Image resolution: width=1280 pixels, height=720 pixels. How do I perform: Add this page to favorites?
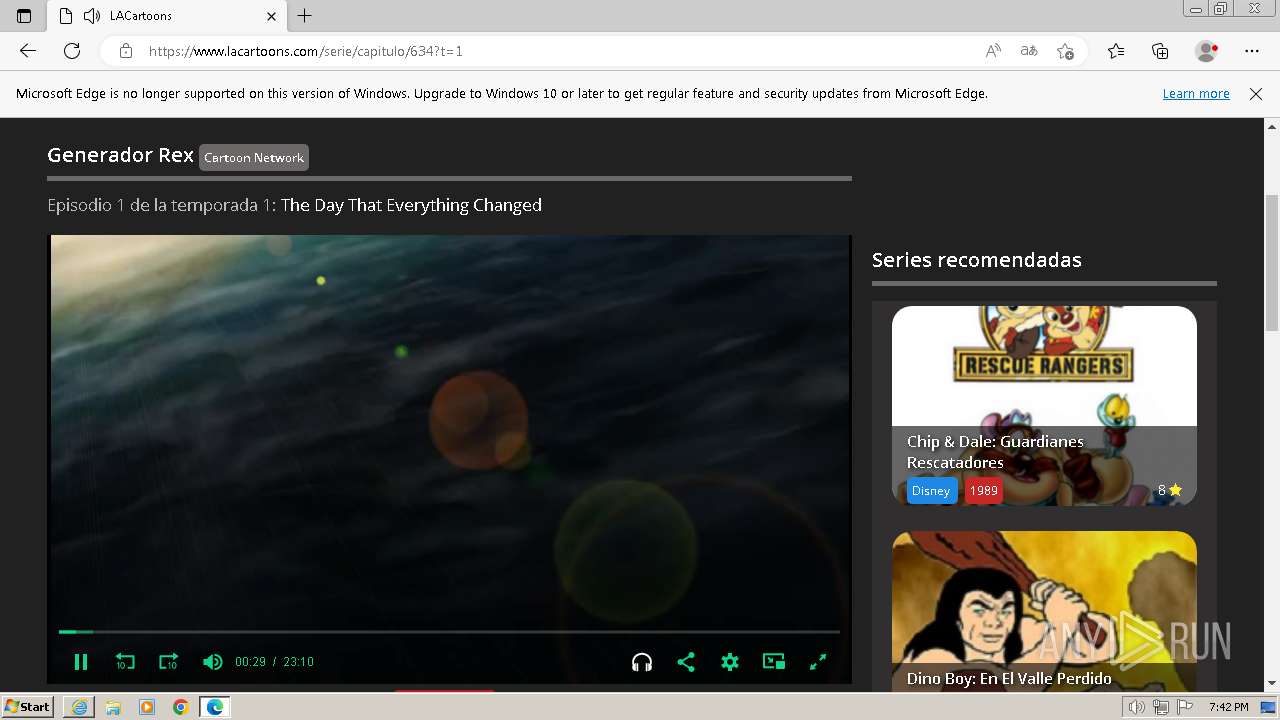[1066, 51]
